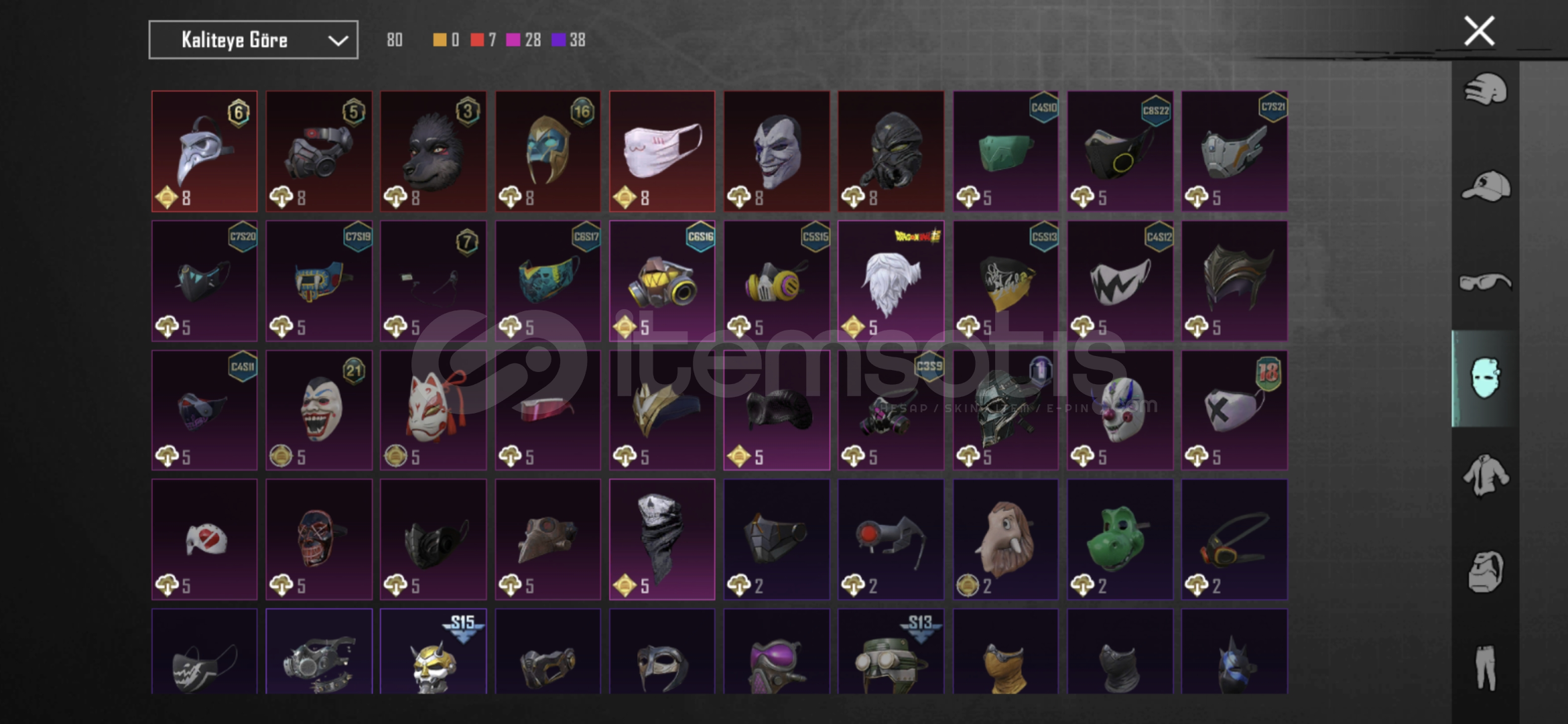The image size is (1568, 724).
Task: Open the cap hat category
Action: (1486, 186)
